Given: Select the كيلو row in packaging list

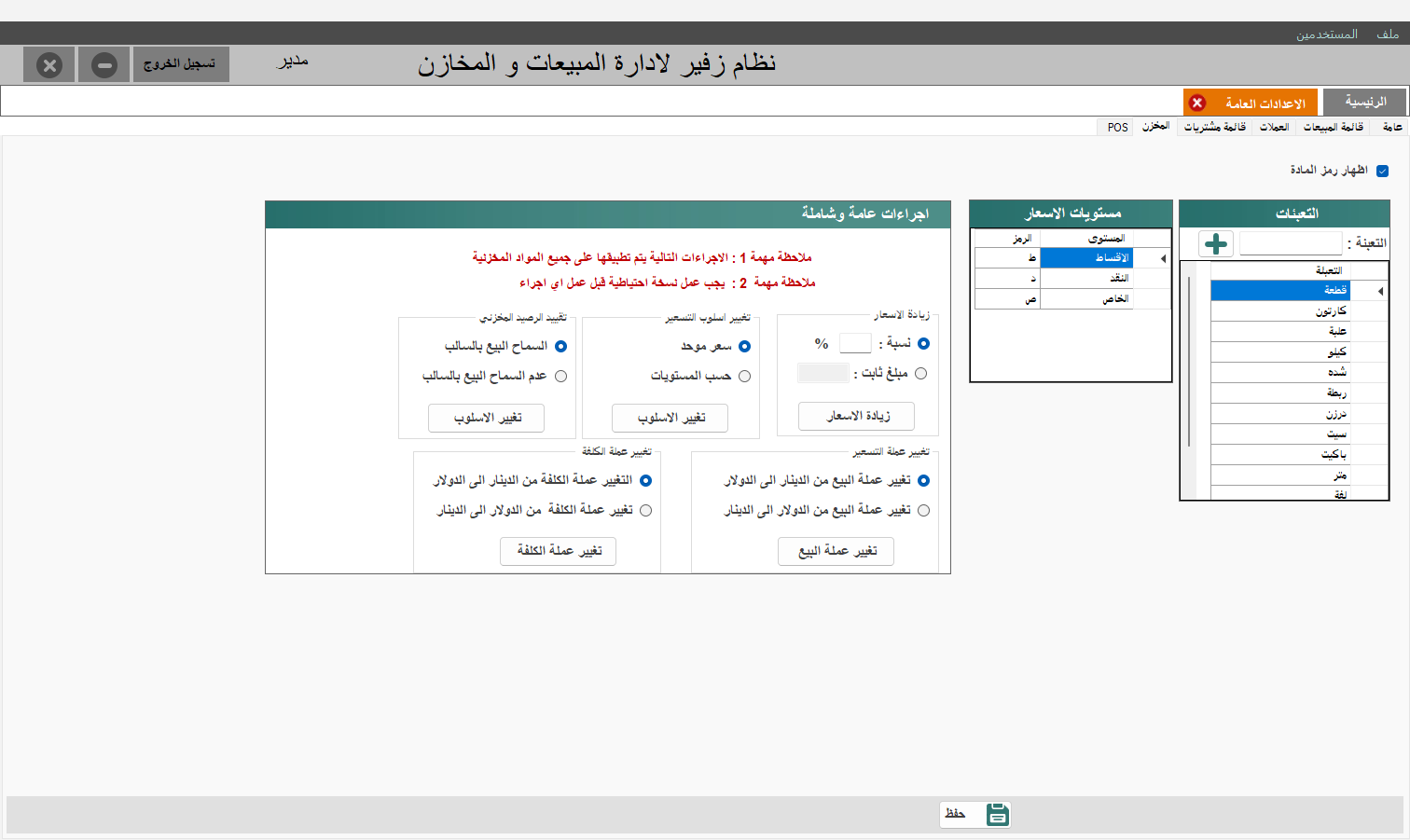Looking at the screenshot, I should [1280, 352].
